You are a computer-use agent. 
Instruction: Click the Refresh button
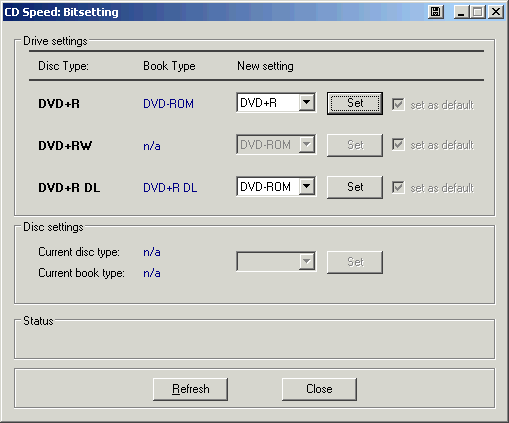click(190, 389)
